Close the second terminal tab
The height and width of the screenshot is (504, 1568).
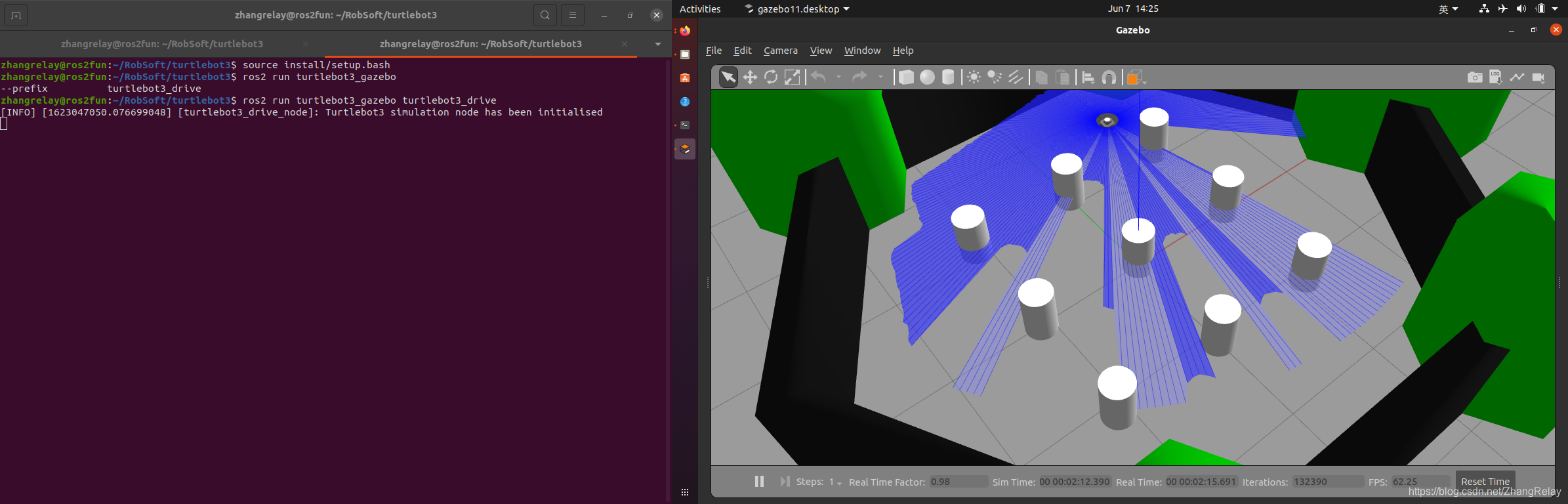click(625, 44)
